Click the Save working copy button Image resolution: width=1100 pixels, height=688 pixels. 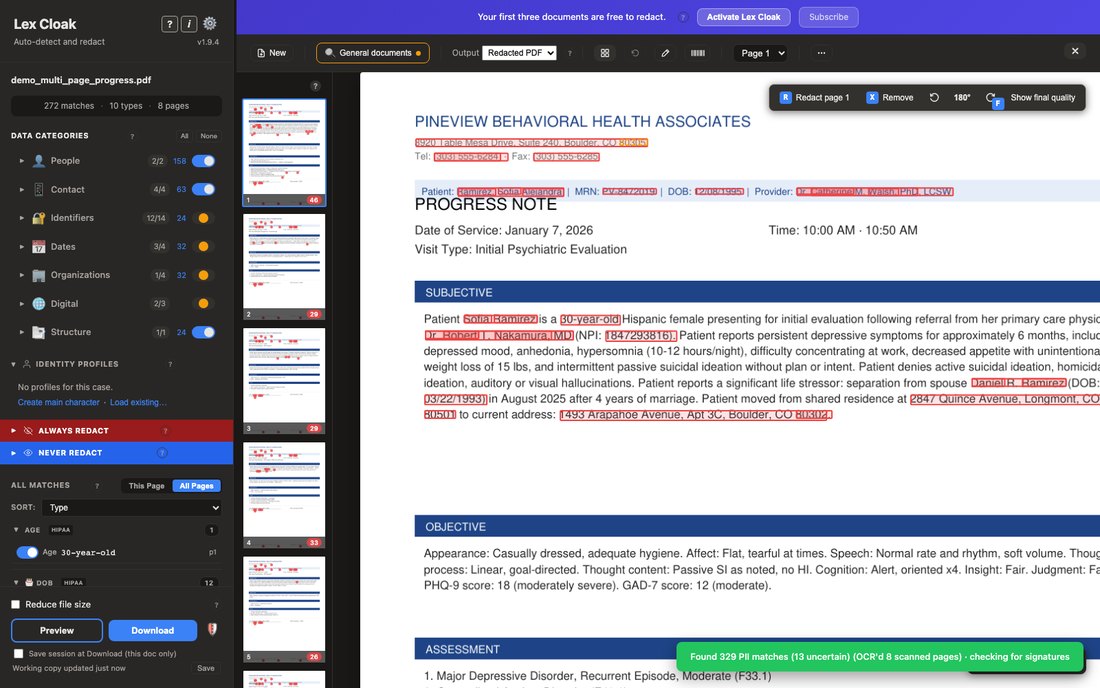click(206, 668)
